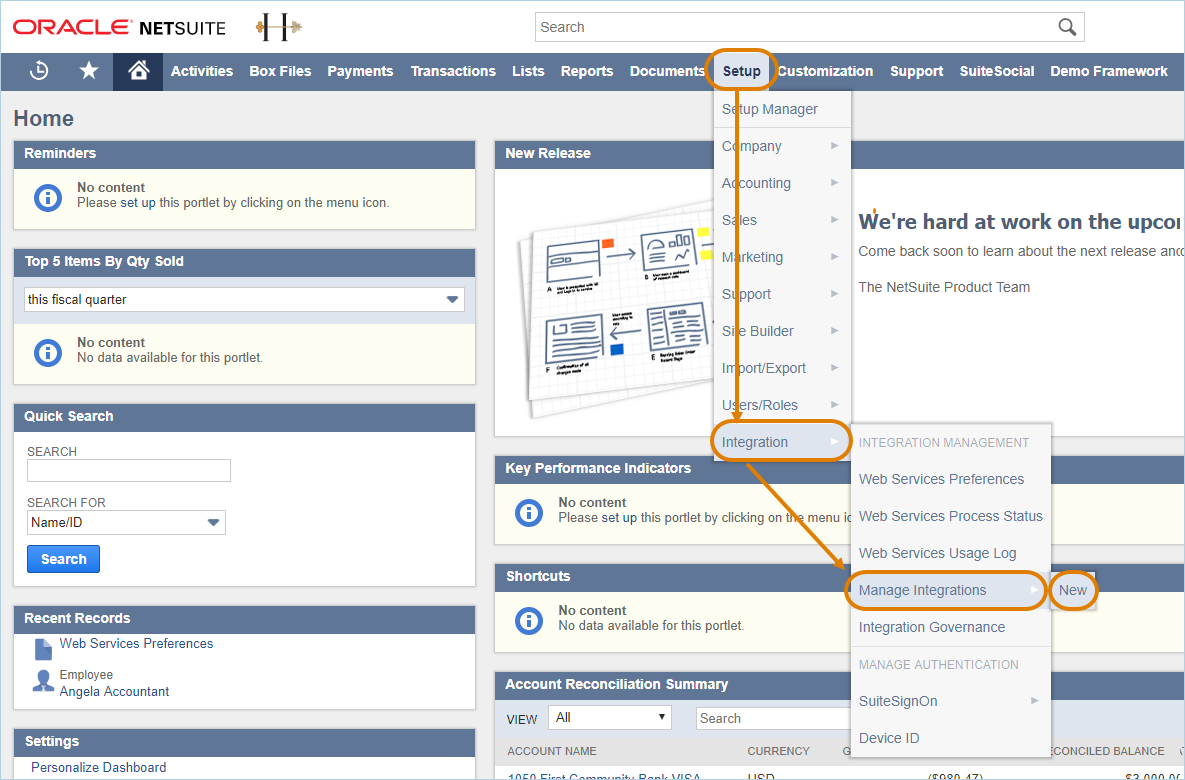Expand the Sales submenu
Image resolution: width=1185 pixels, height=780 pixels.
(x=782, y=220)
